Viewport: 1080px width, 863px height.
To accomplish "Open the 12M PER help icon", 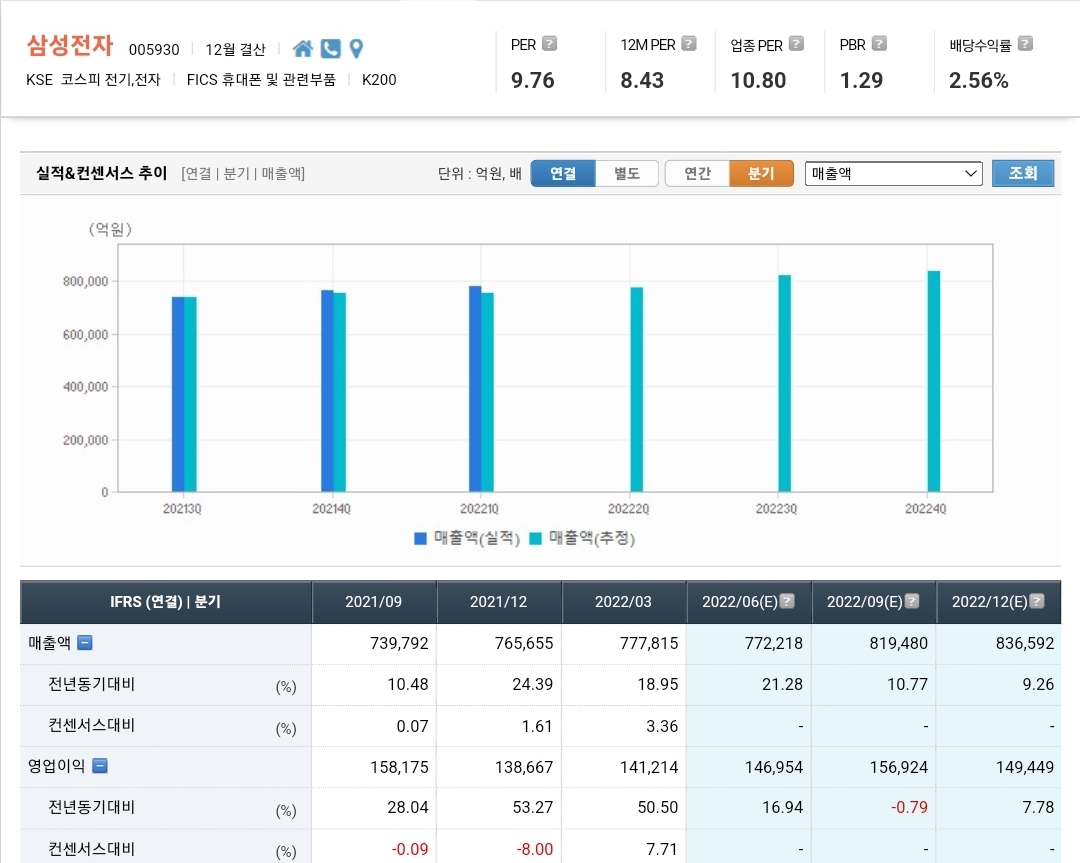I will 689,43.
